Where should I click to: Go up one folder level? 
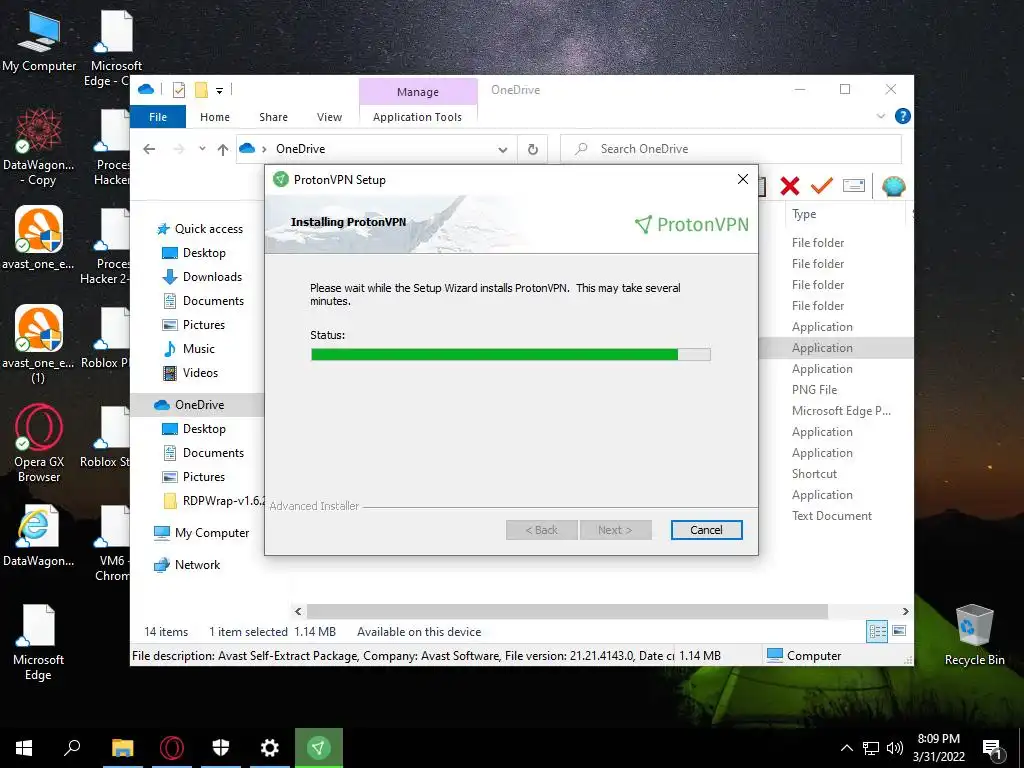[x=223, y=150]
